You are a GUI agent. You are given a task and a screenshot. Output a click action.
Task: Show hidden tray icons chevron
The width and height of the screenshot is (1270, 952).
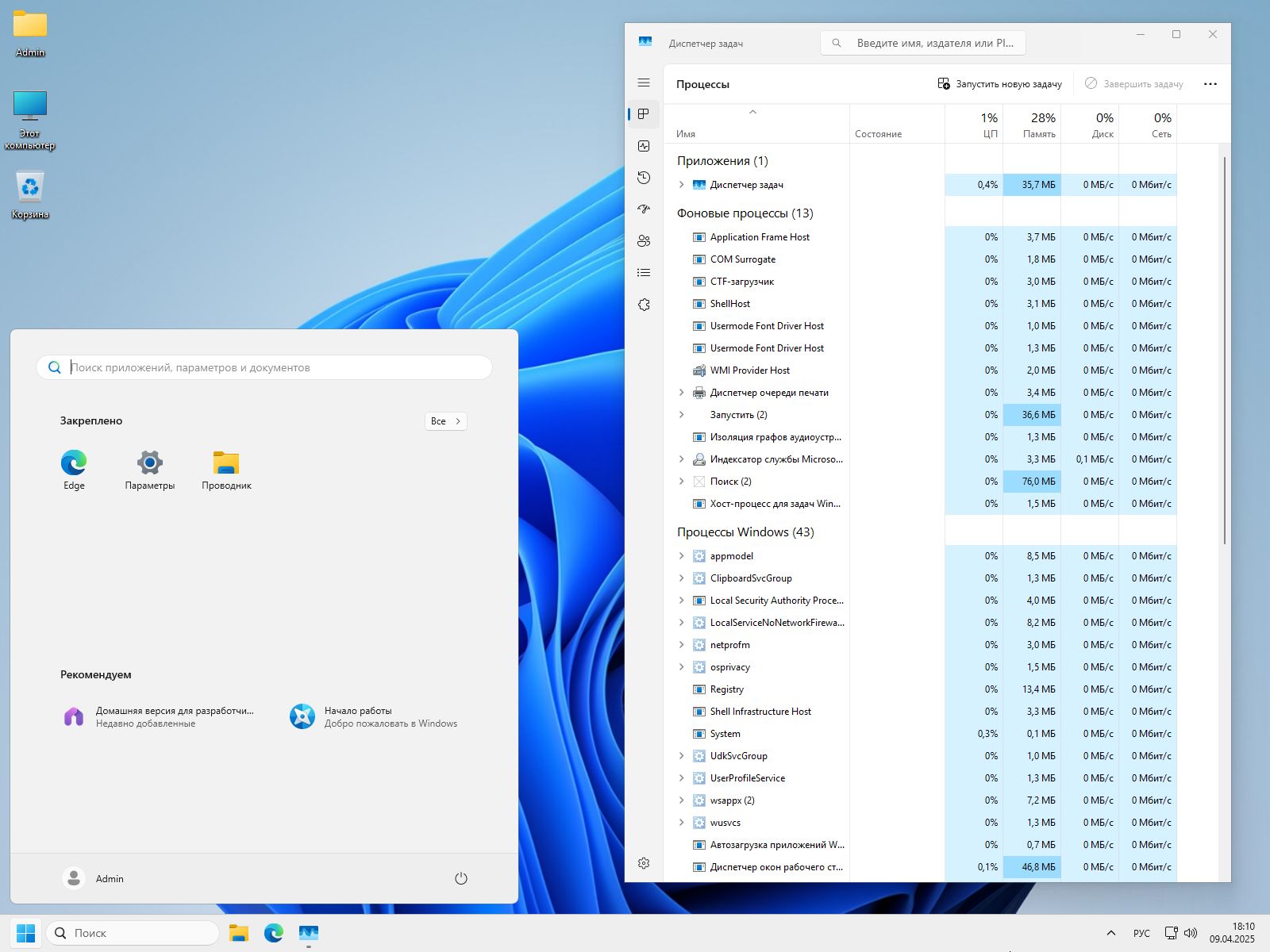coord(1110,933)
